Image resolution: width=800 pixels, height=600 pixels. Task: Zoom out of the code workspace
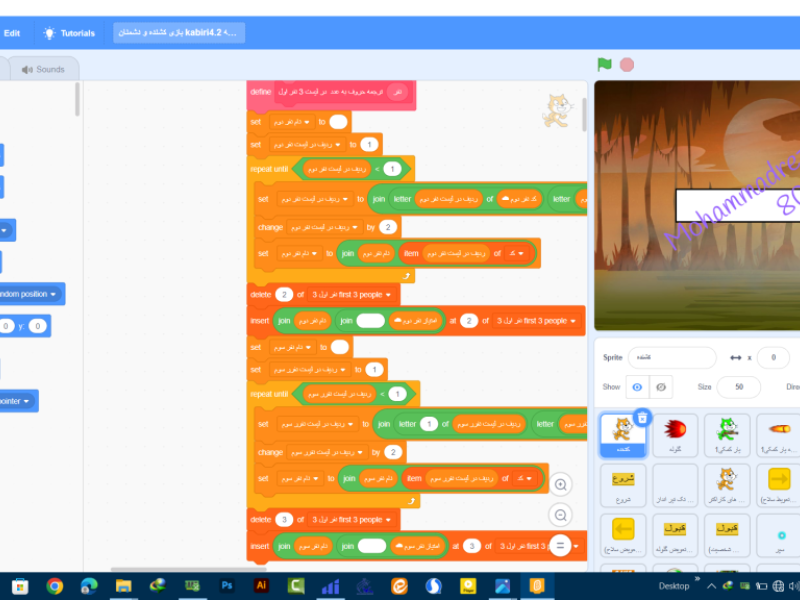pos(560,515)
